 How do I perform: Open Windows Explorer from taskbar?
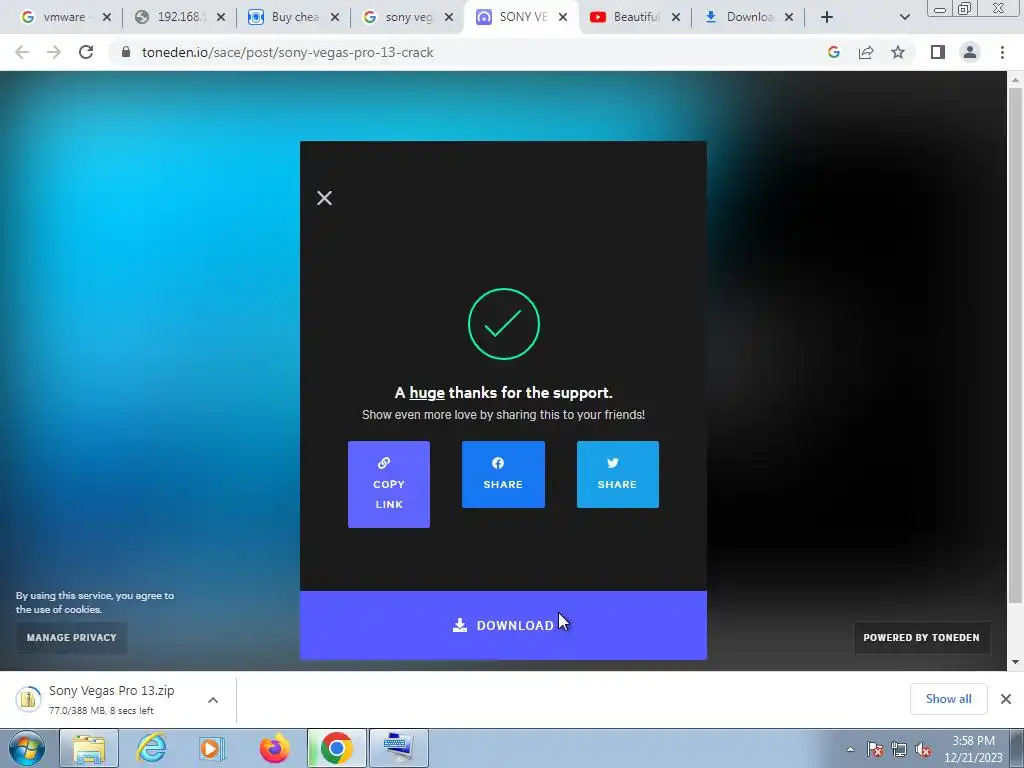point(89,748)
